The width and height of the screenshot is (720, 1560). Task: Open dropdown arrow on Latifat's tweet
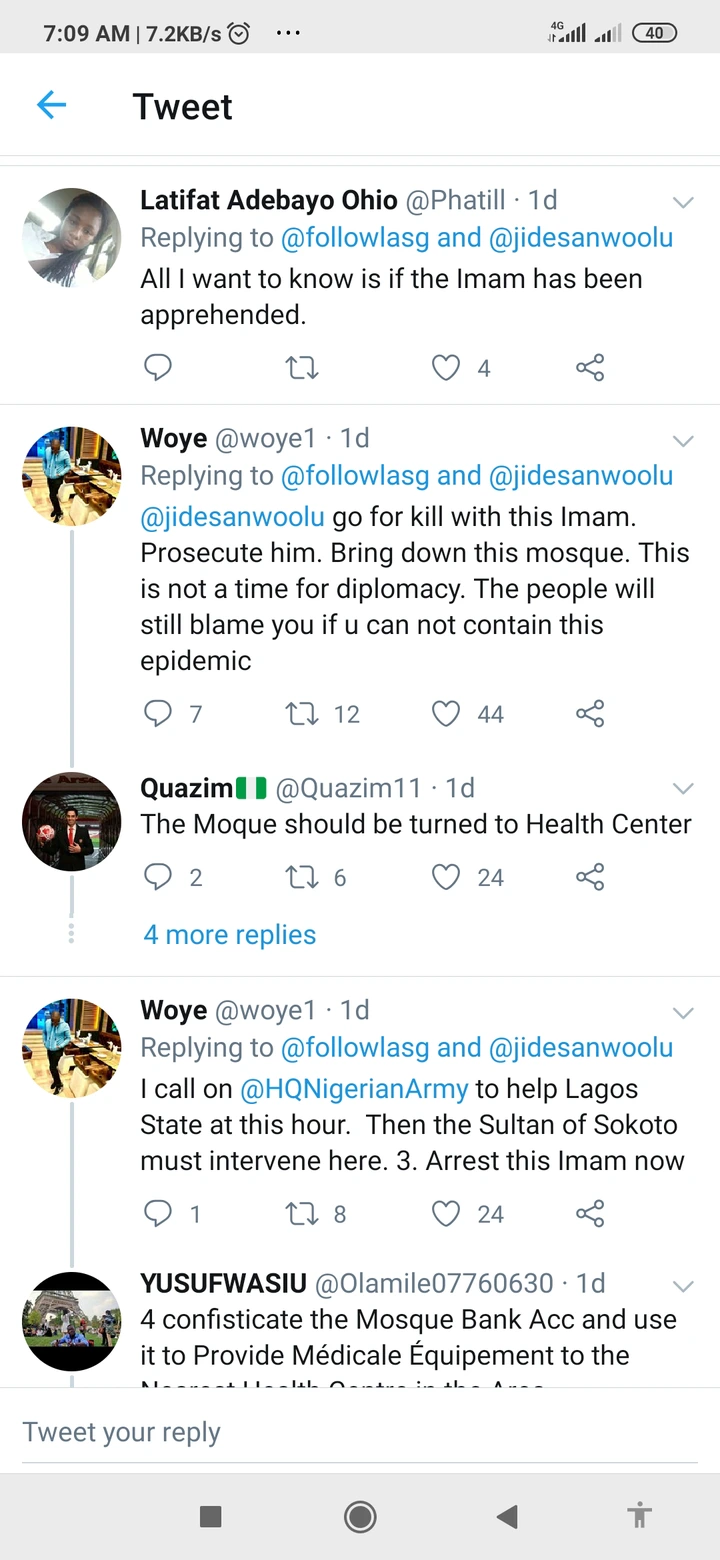pos(683,202)
